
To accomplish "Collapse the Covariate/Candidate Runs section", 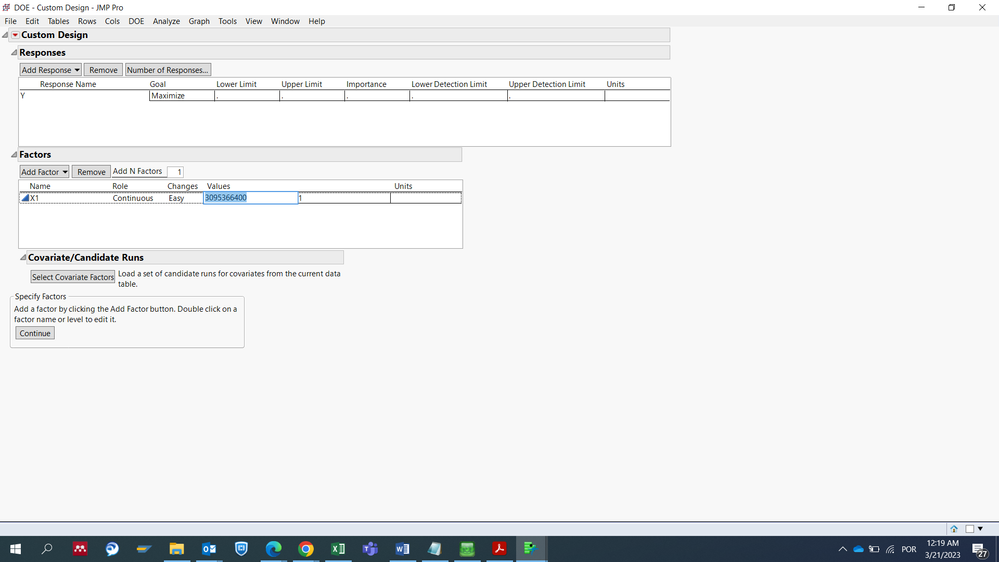I will click(23, 257).
